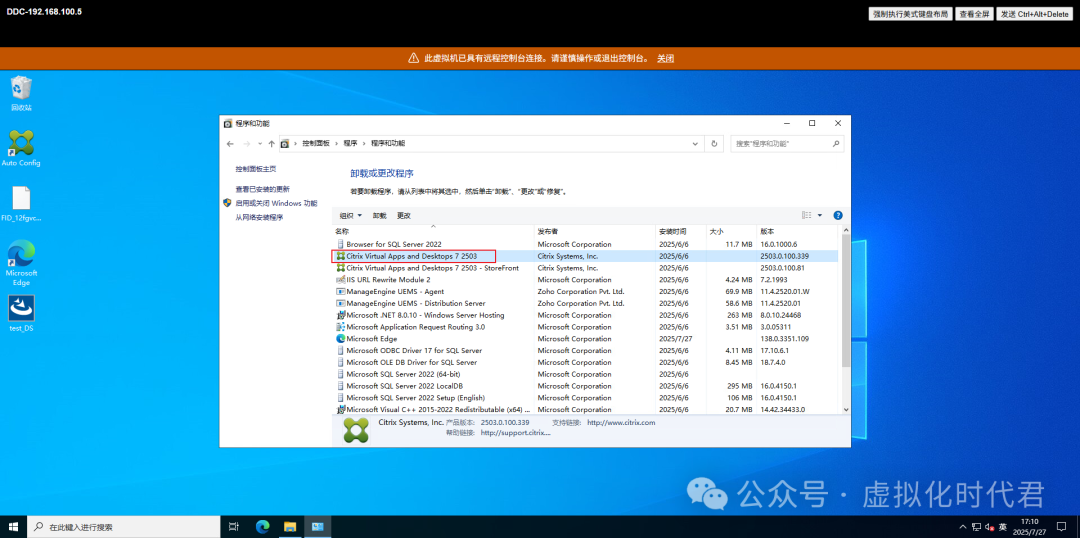
Task: Go up one folder level
Action: [x=271, y=144]
